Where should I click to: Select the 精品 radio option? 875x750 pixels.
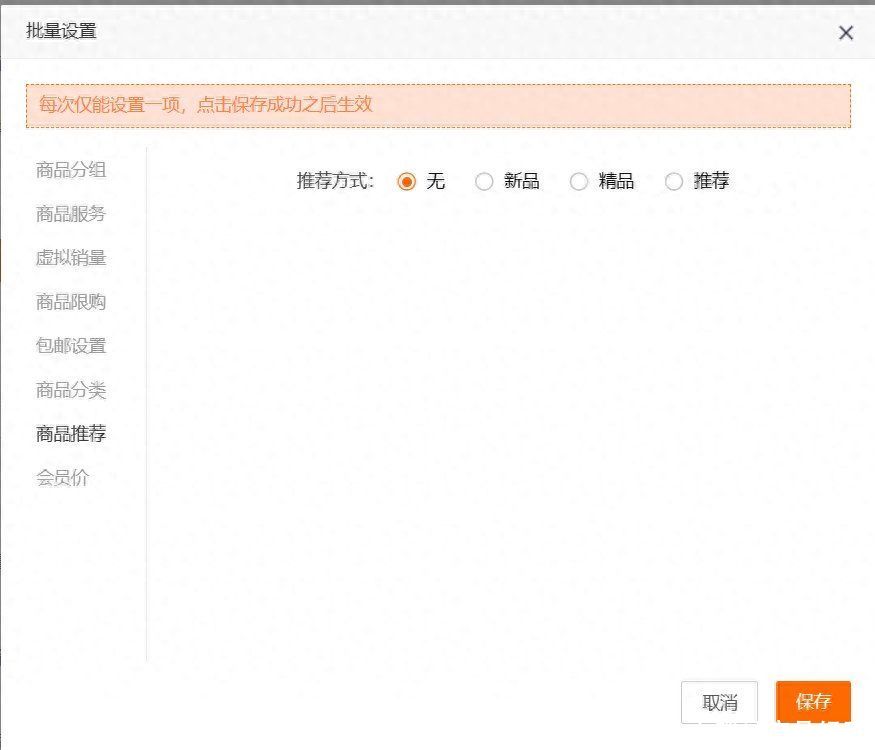579,182
